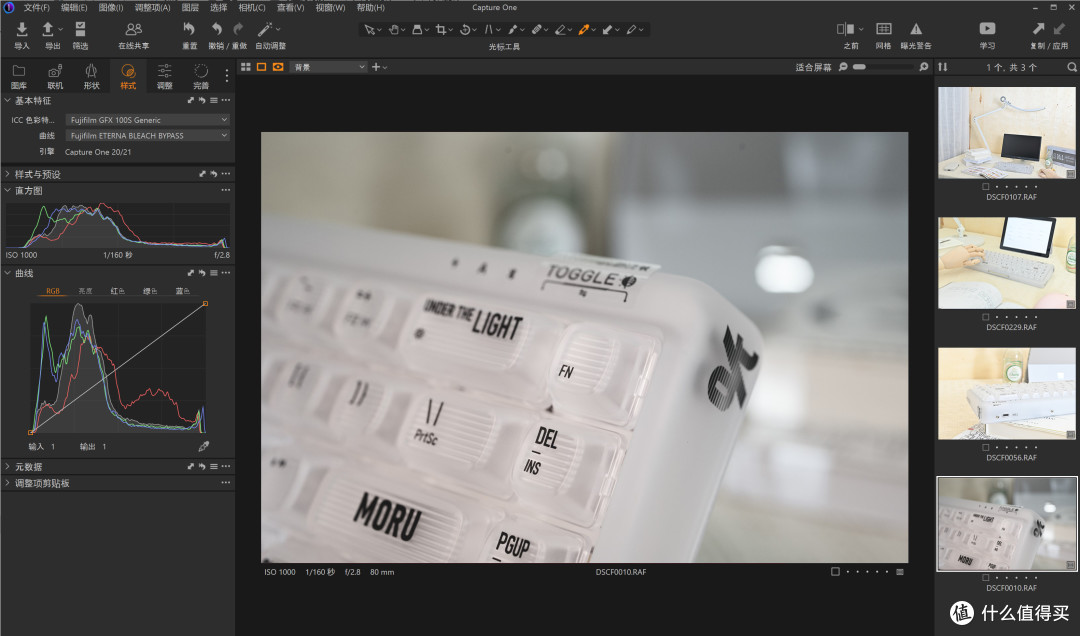This screenshot has height=636, width=1080.
Task: Select thumbnail DSCF0107.RAF in browser
Action: coord(1006,132)
